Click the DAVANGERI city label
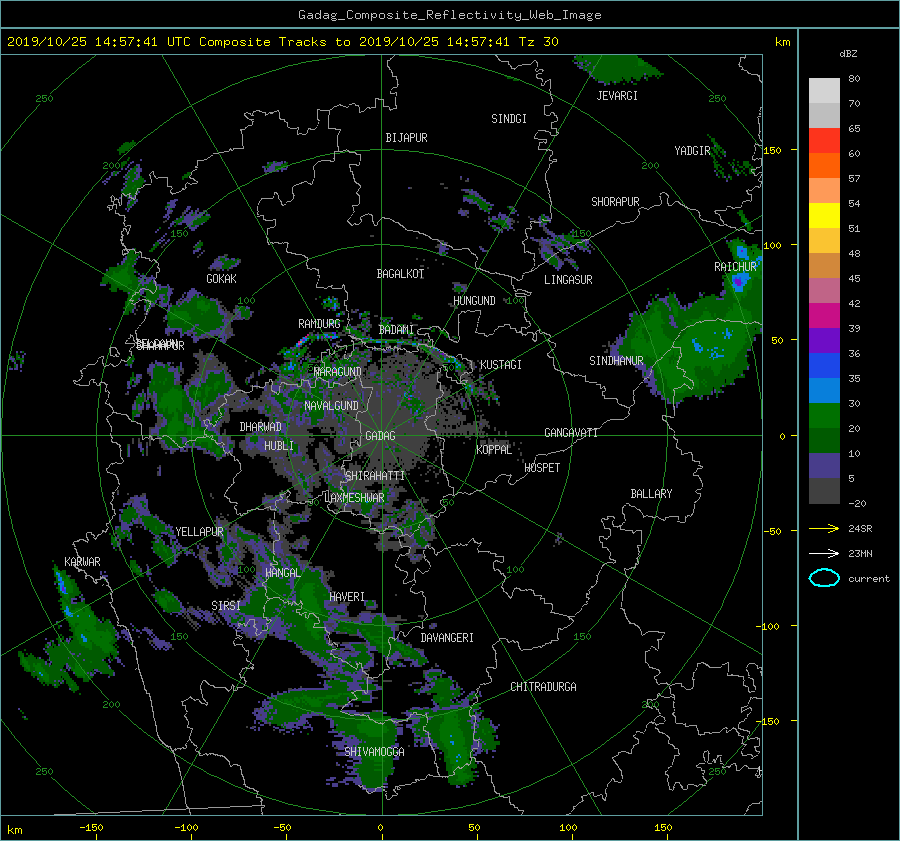This screenshot has width=900, height=841. 447,638
